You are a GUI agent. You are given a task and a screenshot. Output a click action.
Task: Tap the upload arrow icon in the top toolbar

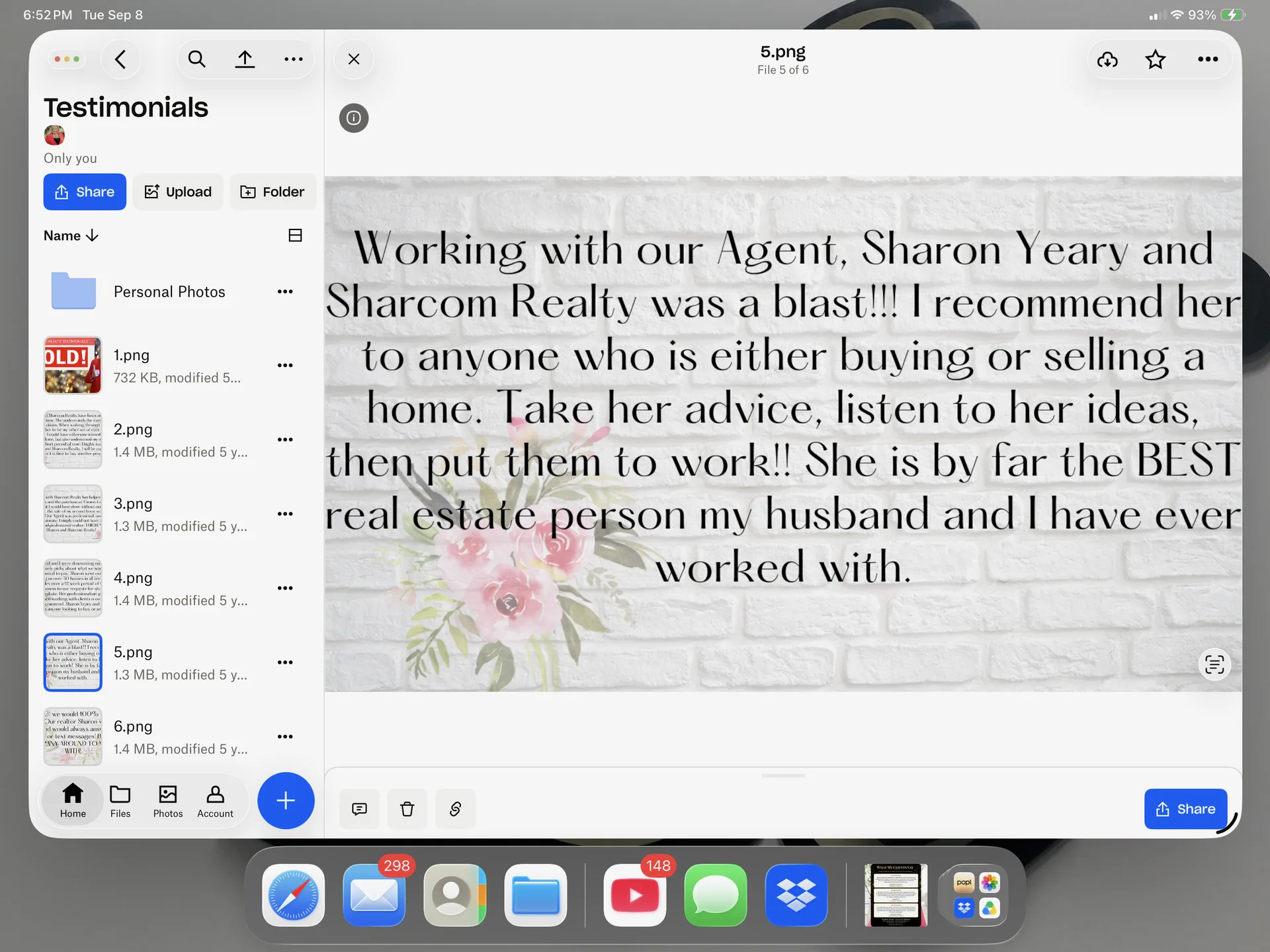click(245, 59)
